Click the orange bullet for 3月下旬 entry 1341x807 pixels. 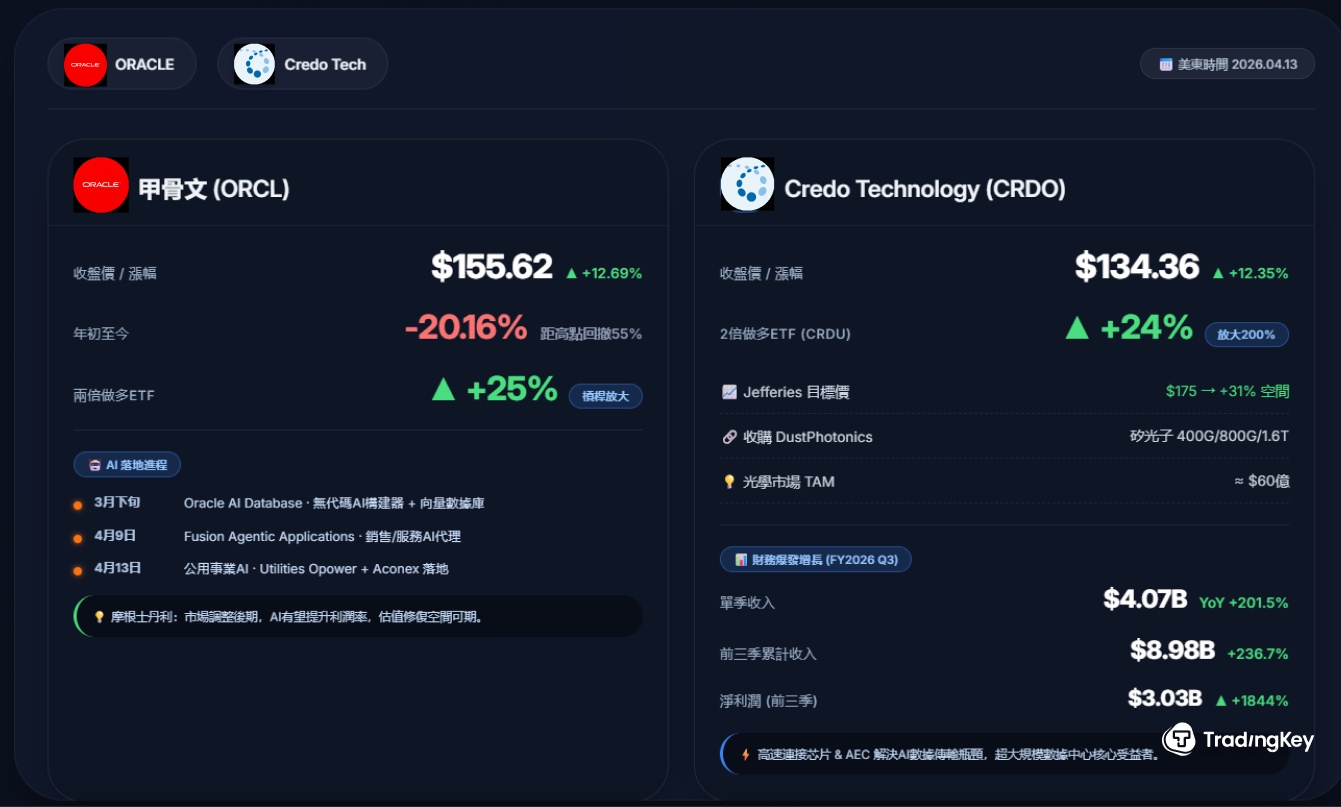tap(78, 505)
